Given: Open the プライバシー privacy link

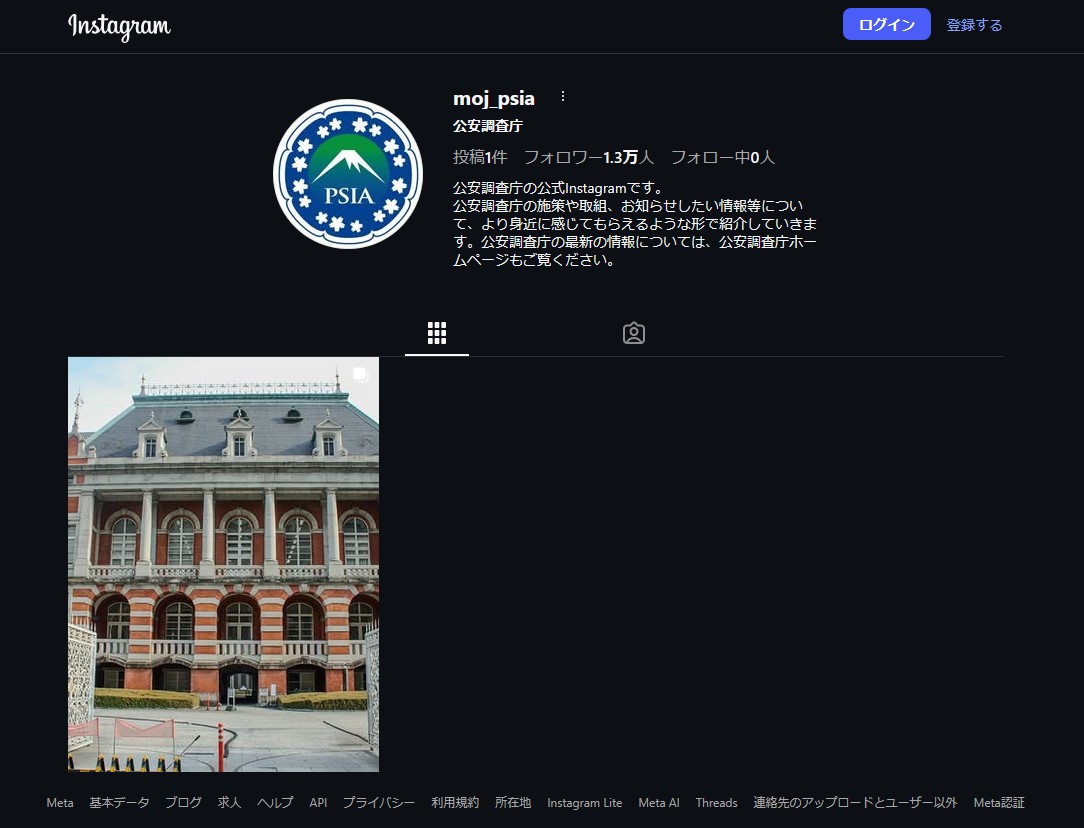Looking at the screenshot, I should pyautogui.click(x=379, y=803).
